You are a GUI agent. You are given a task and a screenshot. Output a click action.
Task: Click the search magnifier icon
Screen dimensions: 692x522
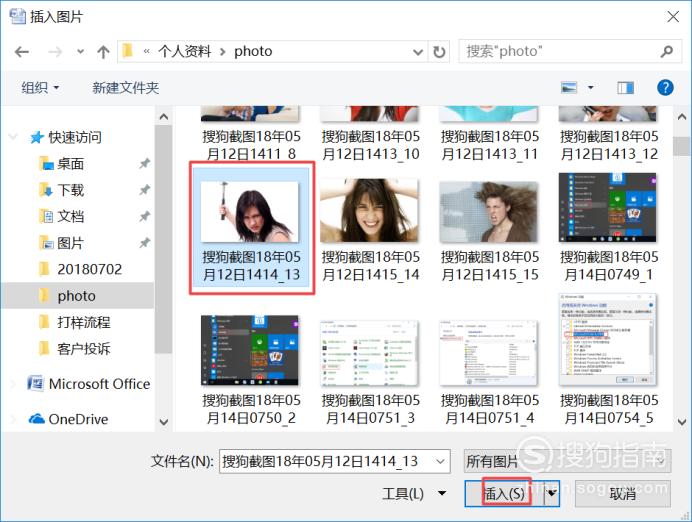click(x=667, y=52)
